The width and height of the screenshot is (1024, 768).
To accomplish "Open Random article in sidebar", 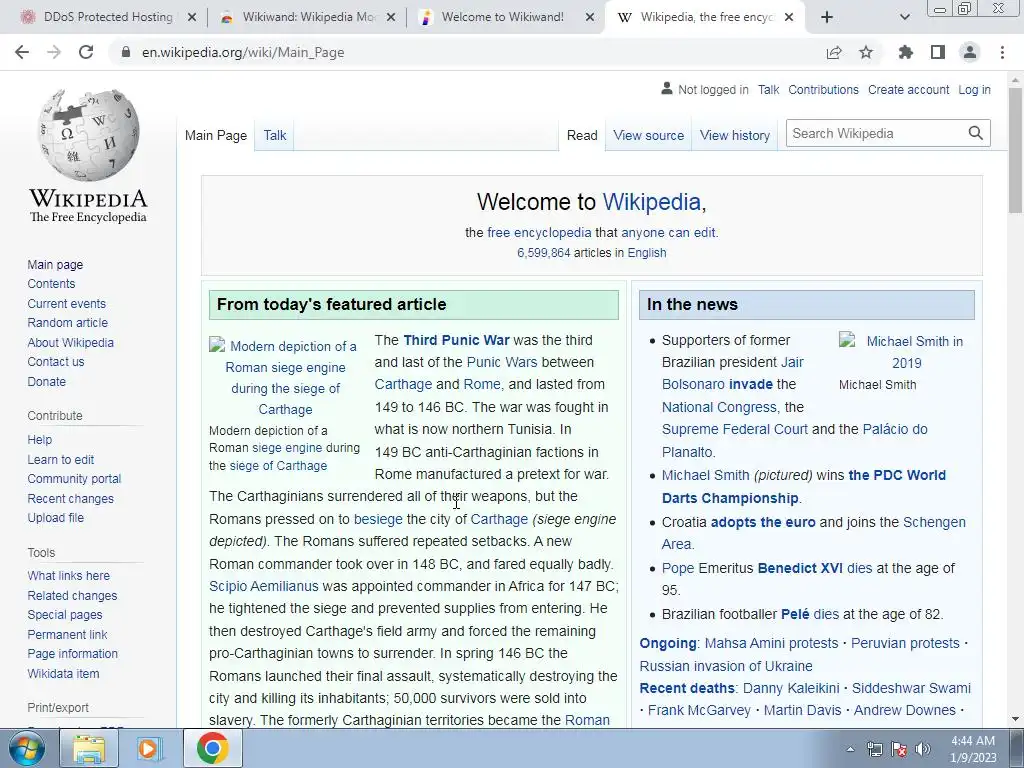I will [67, 323].
